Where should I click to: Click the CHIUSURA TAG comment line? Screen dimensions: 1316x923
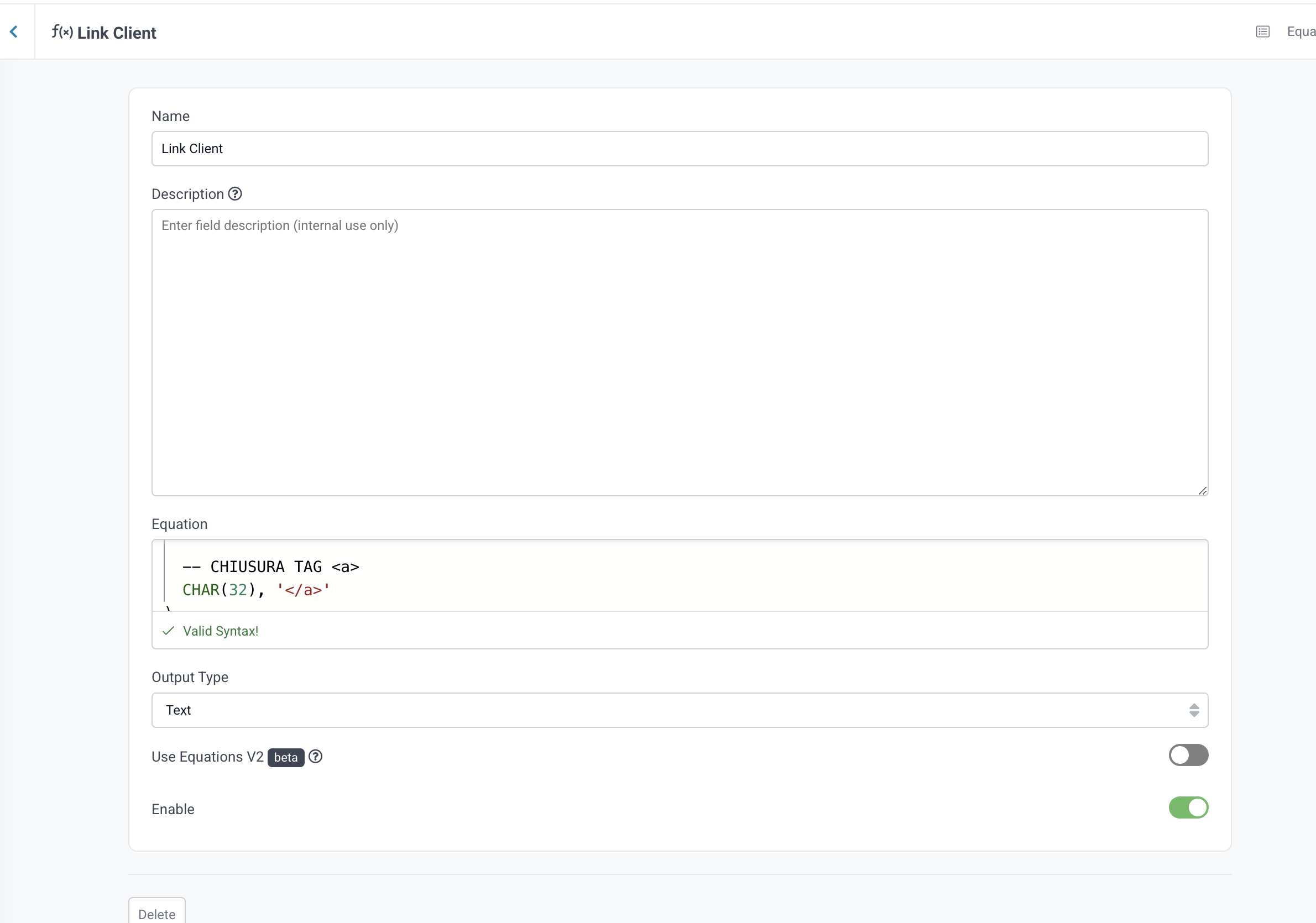click(270, 567)
